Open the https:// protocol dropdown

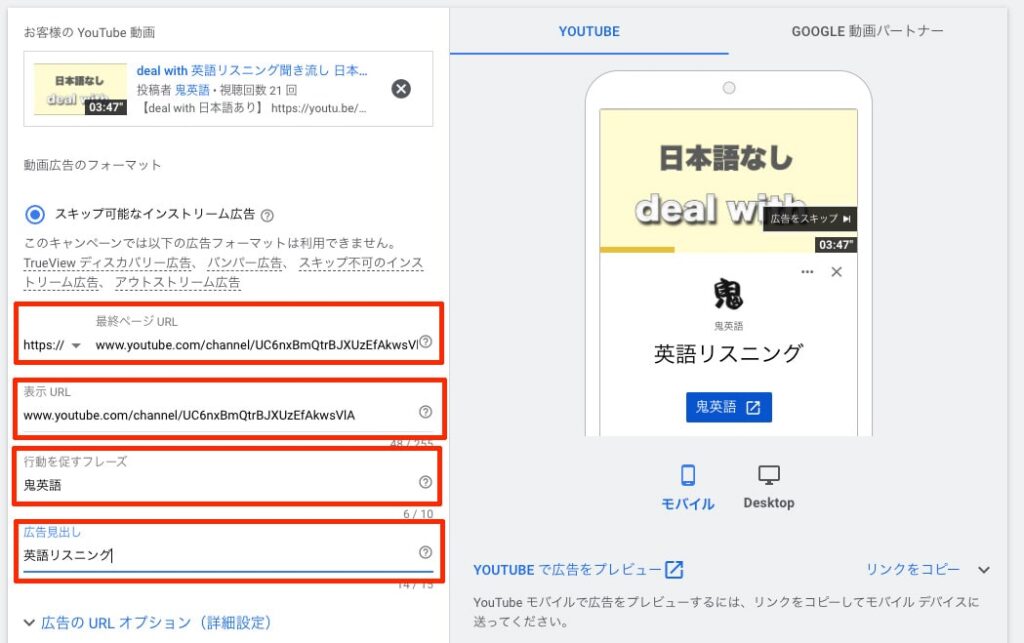[x=52, y=346]
